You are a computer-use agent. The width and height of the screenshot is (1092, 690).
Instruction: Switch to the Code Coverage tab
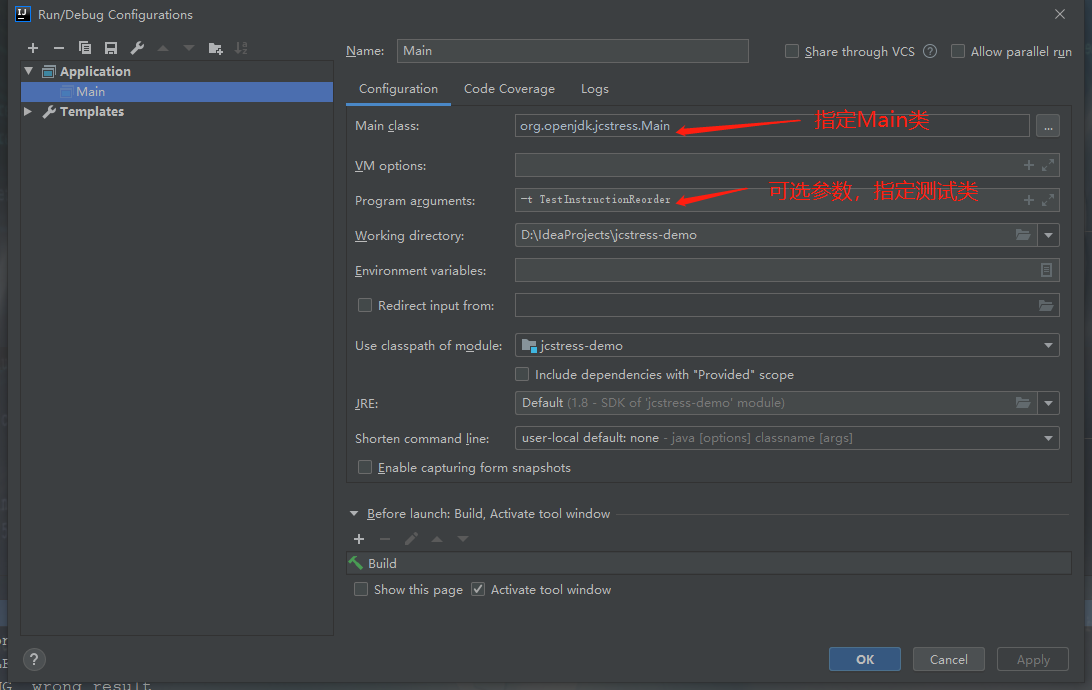coord(509,89)
